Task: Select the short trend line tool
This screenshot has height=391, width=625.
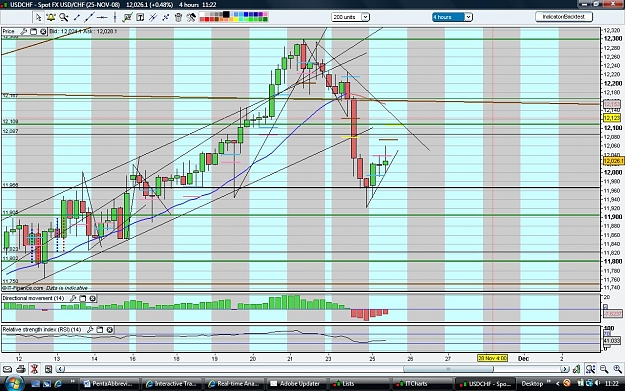Action: tap(77, 18)
